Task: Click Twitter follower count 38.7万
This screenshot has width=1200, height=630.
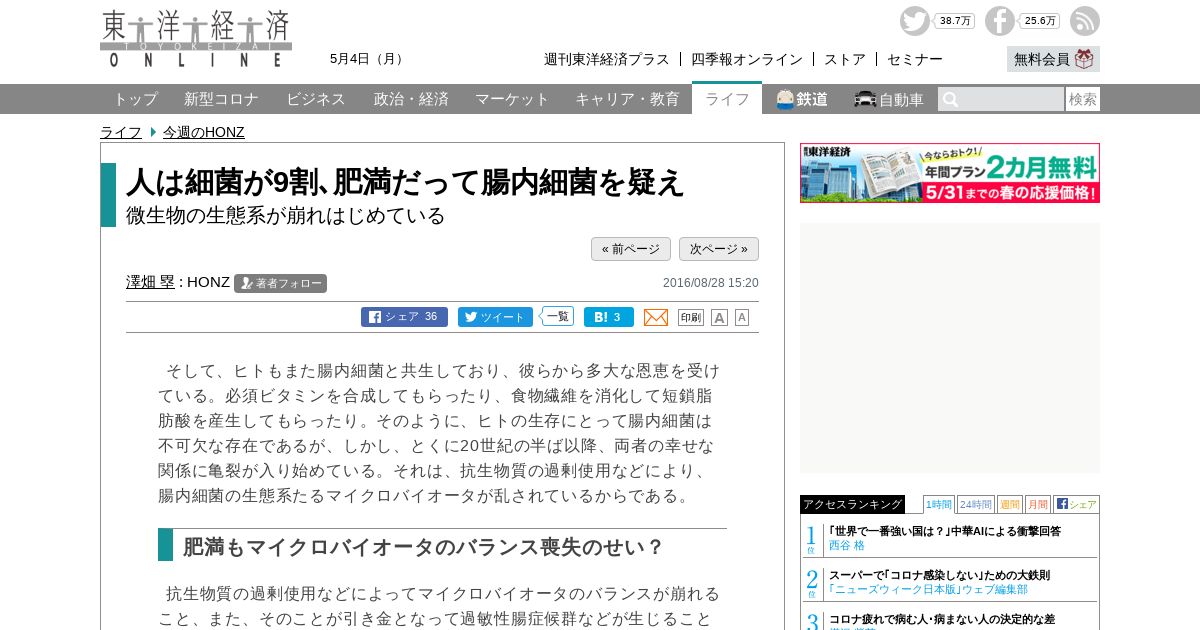Action: click(956, 21)
